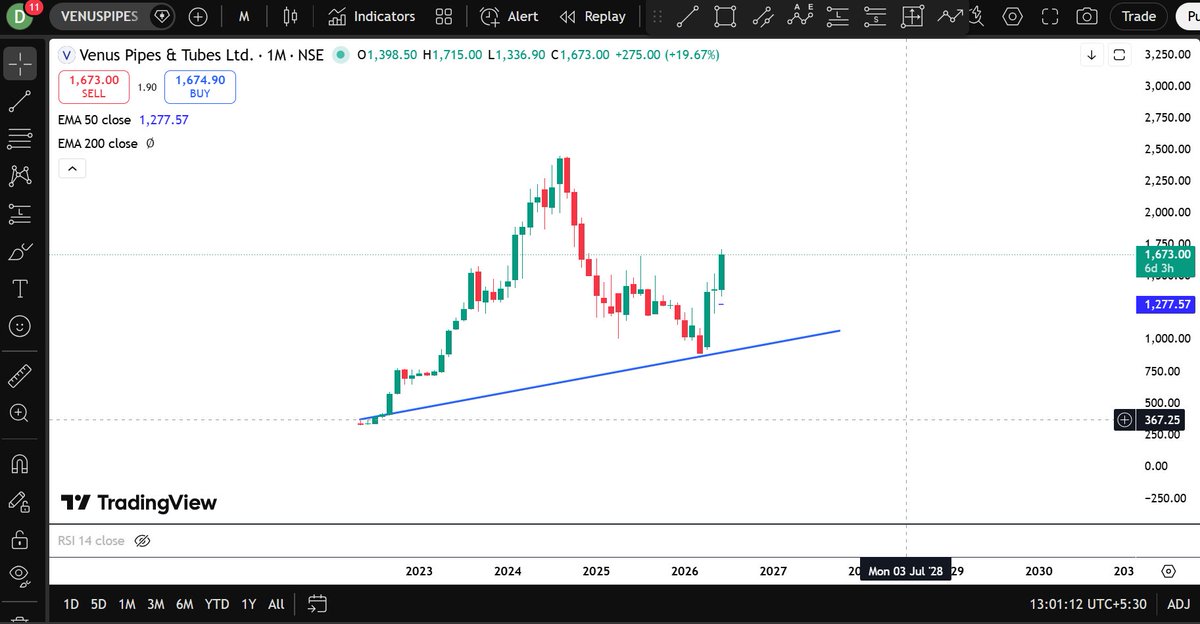The image size is (1200, 624).
Task: Toggle RSI 14 indicator visibility eye
Action: [141, 541]
